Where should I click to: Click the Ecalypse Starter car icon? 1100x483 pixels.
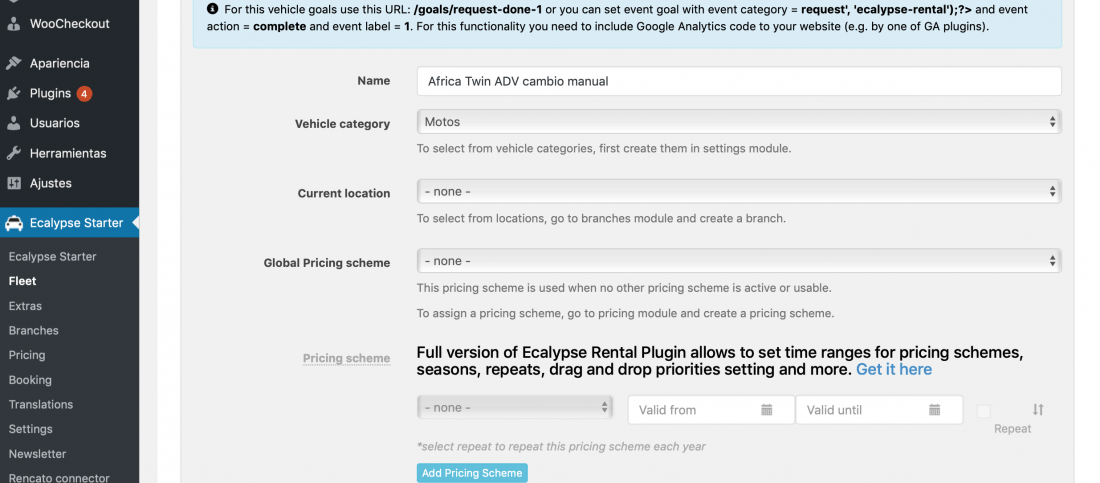(x=13, y=223)
